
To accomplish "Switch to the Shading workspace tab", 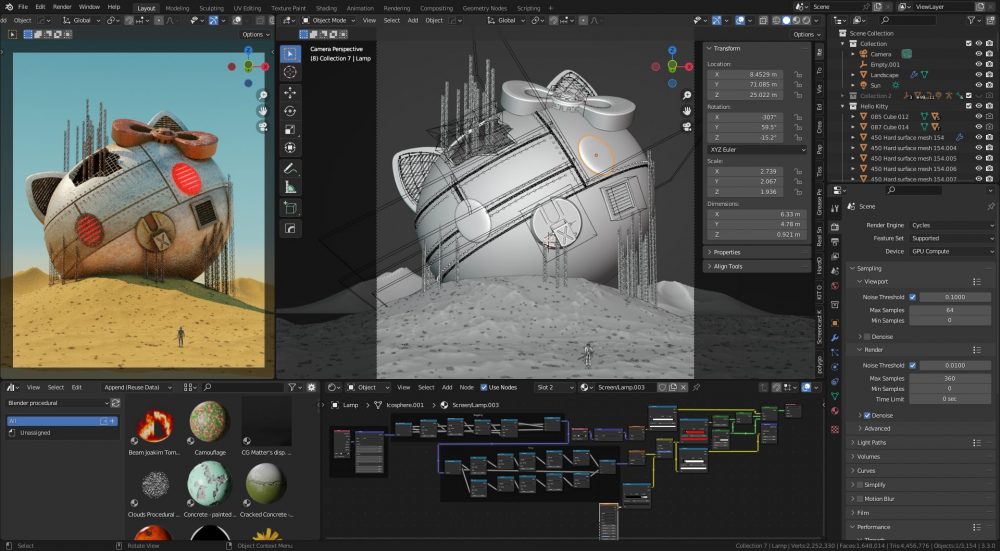I will (x=326, y=7).
